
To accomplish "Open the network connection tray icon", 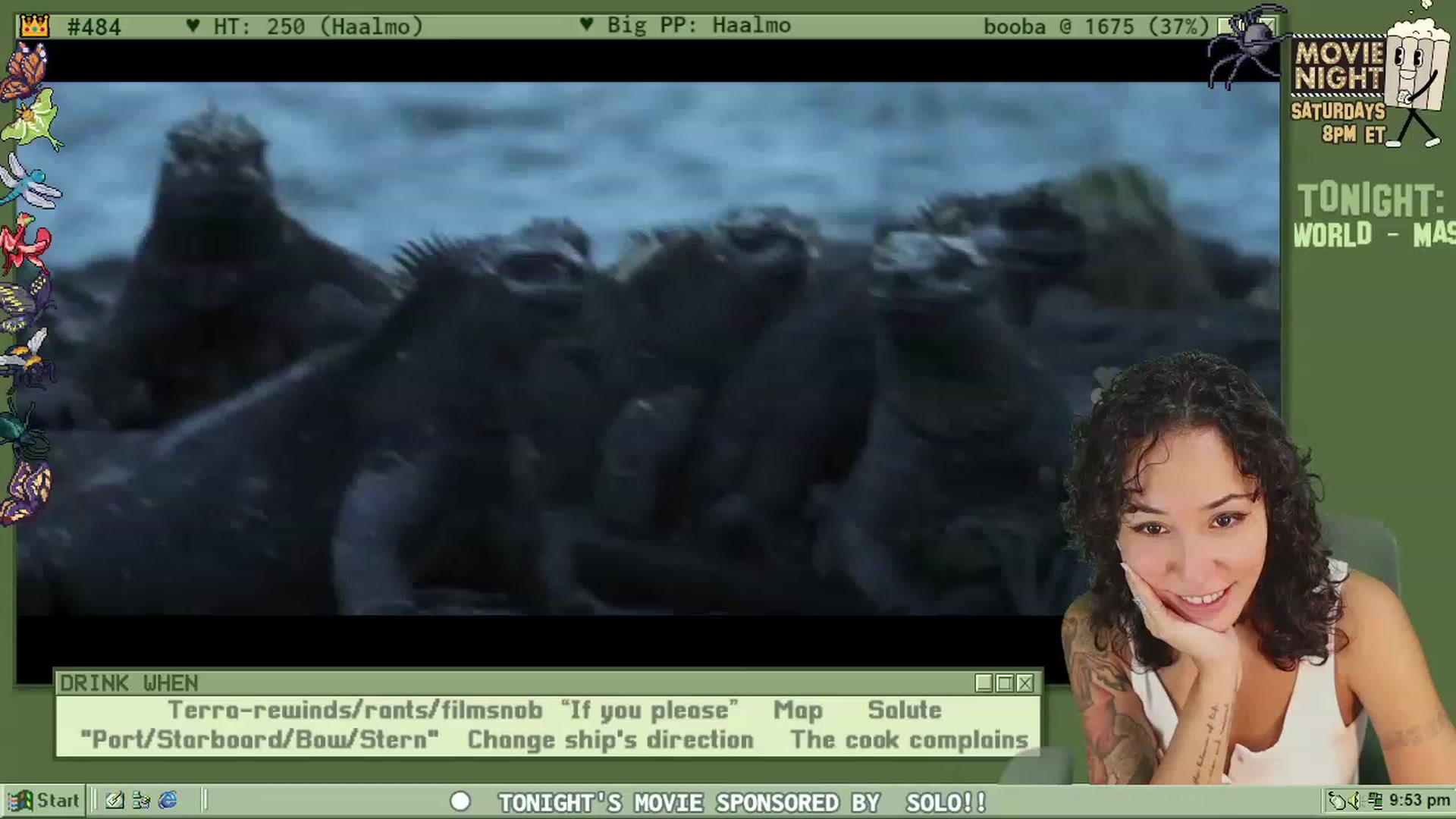I will click(1375, 800).
